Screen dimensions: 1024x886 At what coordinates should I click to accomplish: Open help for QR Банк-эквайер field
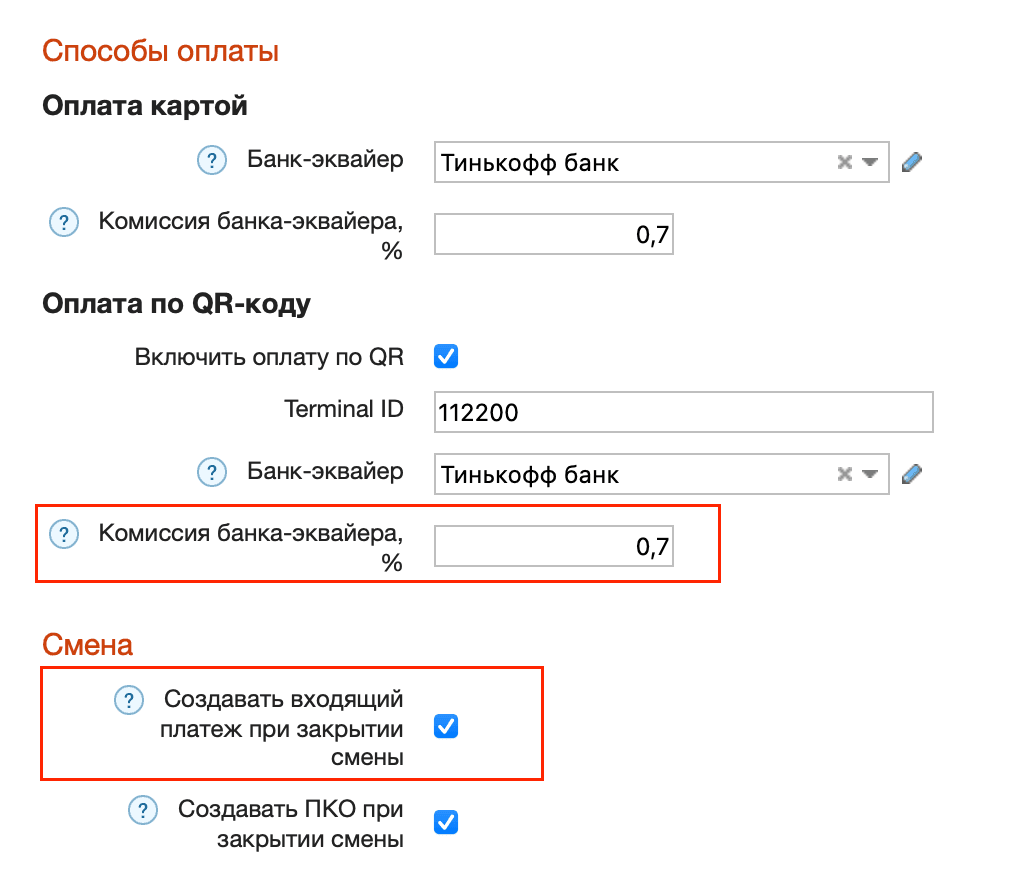pyautogui.click(x=211, y=472)
